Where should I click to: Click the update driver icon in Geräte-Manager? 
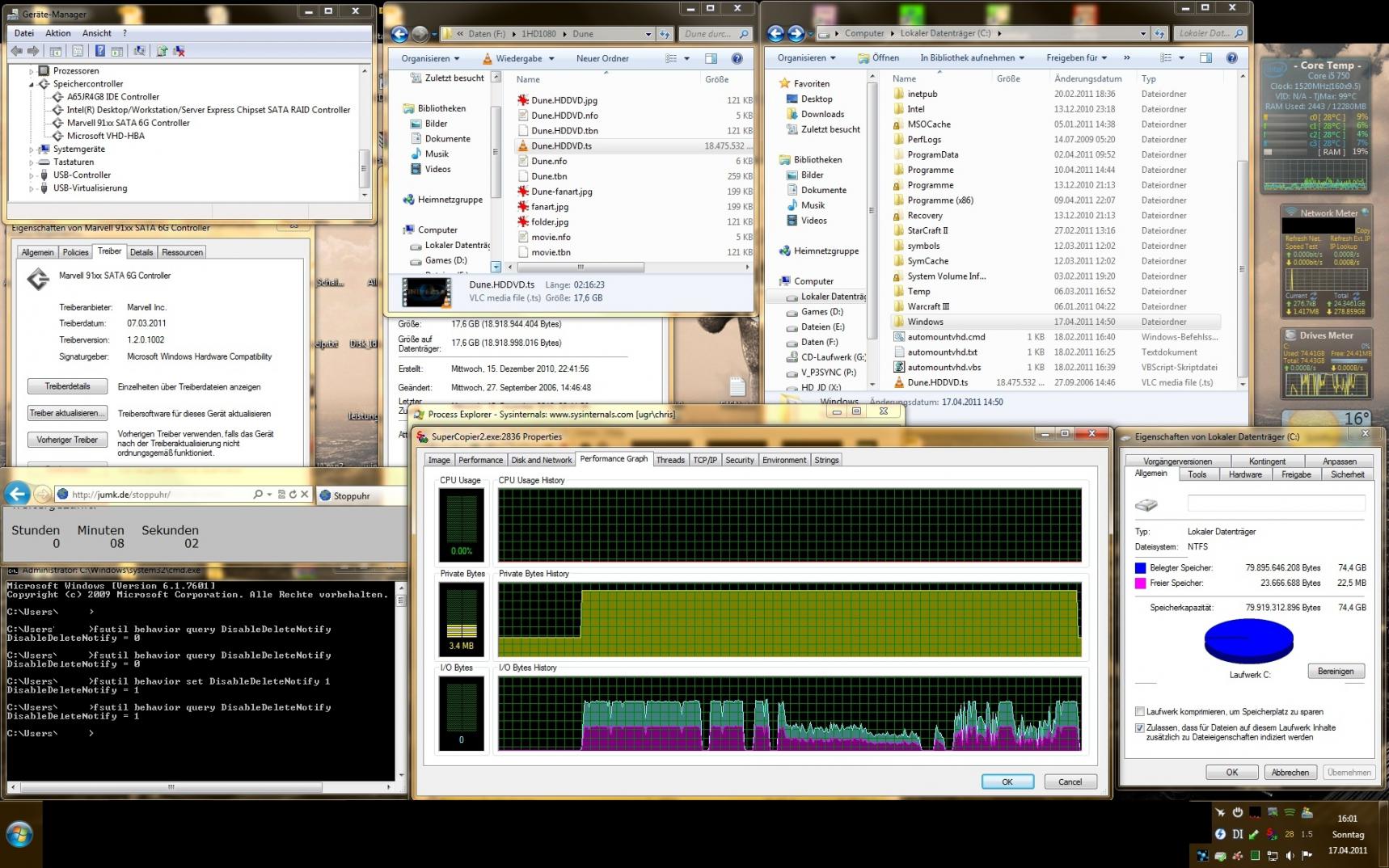[162, 51]
